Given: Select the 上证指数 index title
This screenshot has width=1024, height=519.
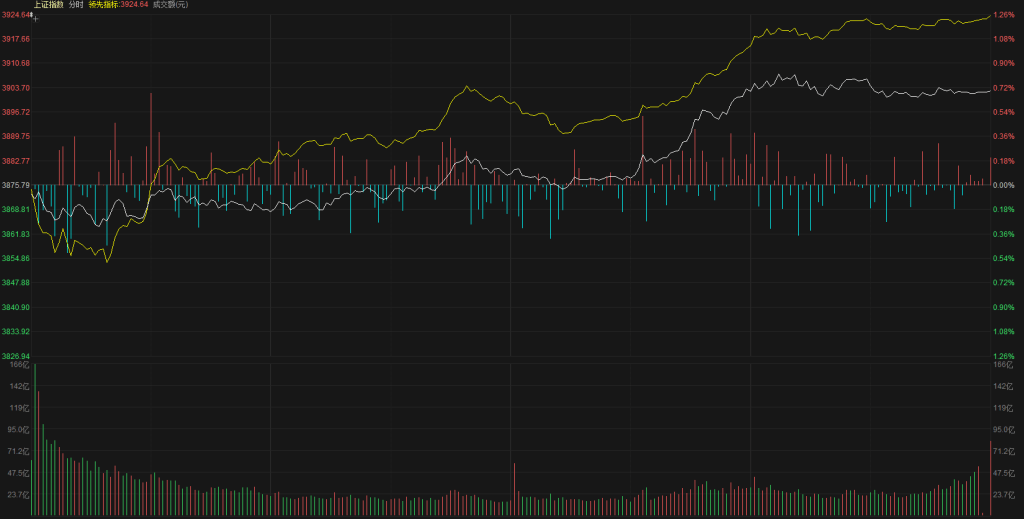Looking at the screenshot, I should pos(49,5).
